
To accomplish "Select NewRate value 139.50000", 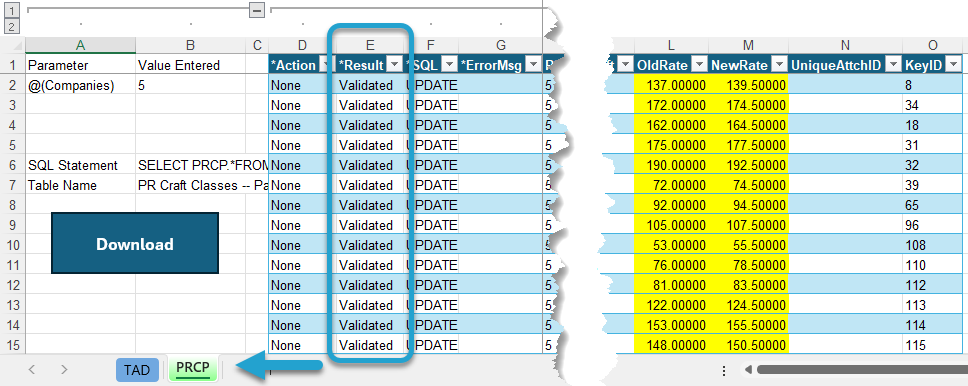I will tap(748, 86).
